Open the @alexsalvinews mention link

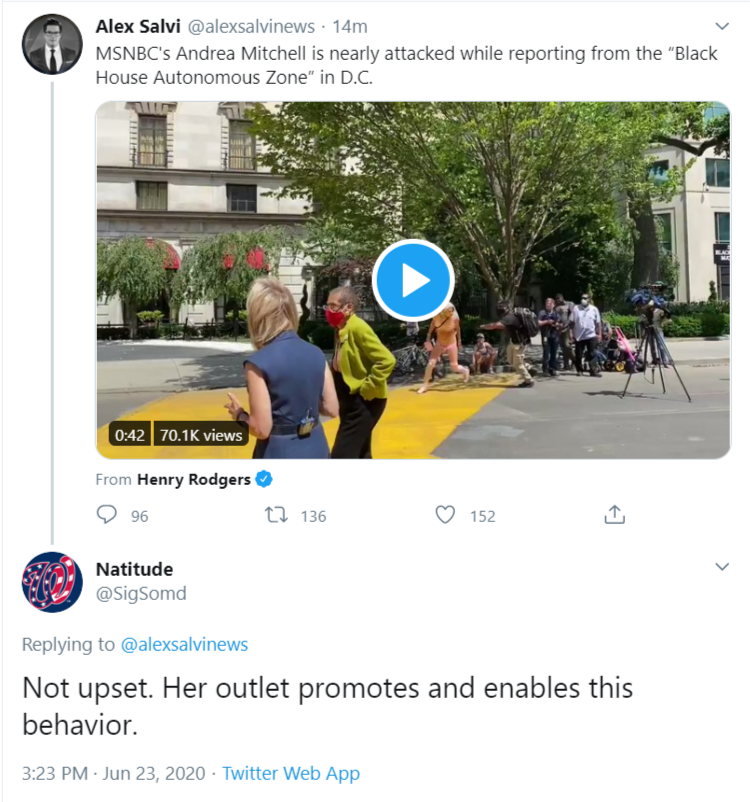click(184, 645)
